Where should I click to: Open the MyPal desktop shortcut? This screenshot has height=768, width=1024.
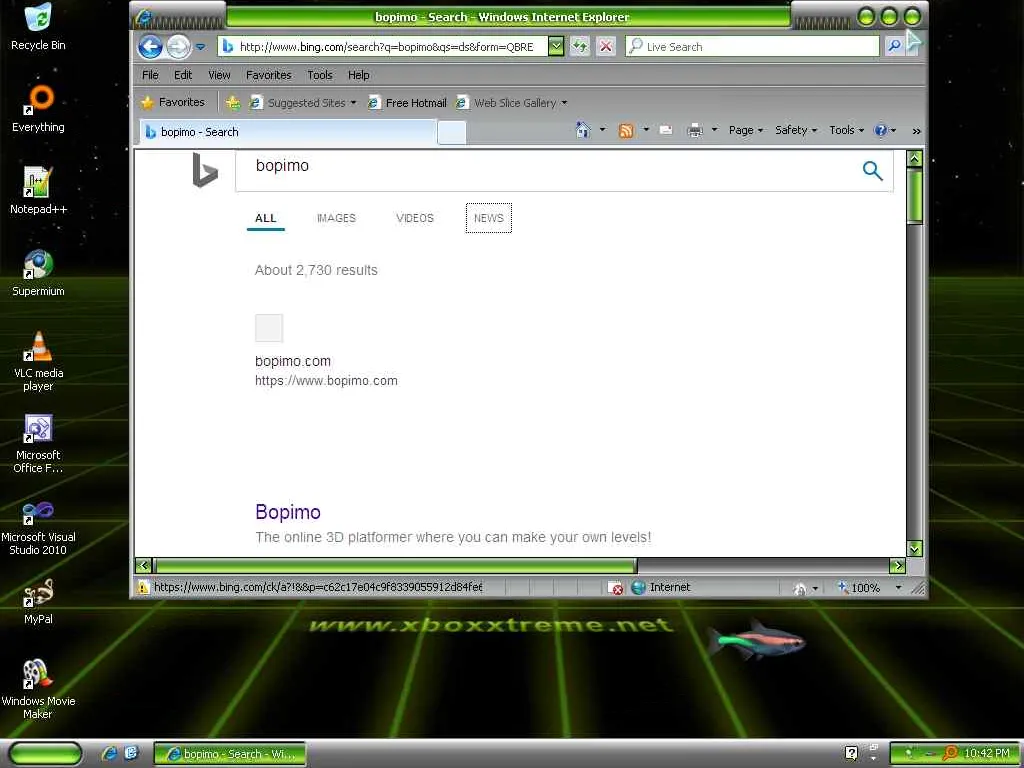[39, 601]
